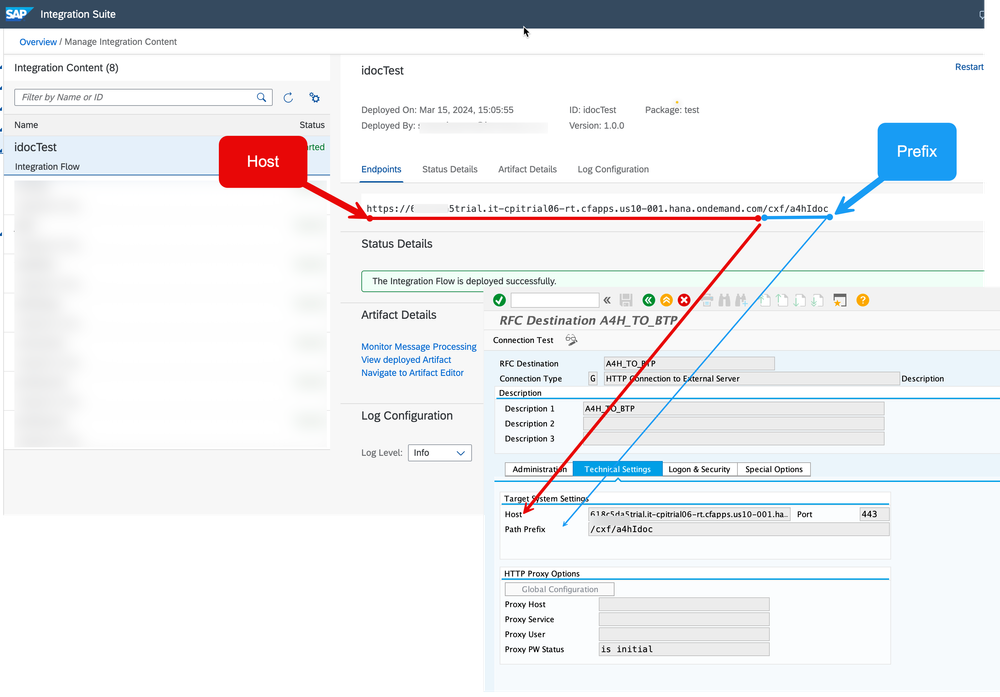Switch to the Status Details tab

449,169
